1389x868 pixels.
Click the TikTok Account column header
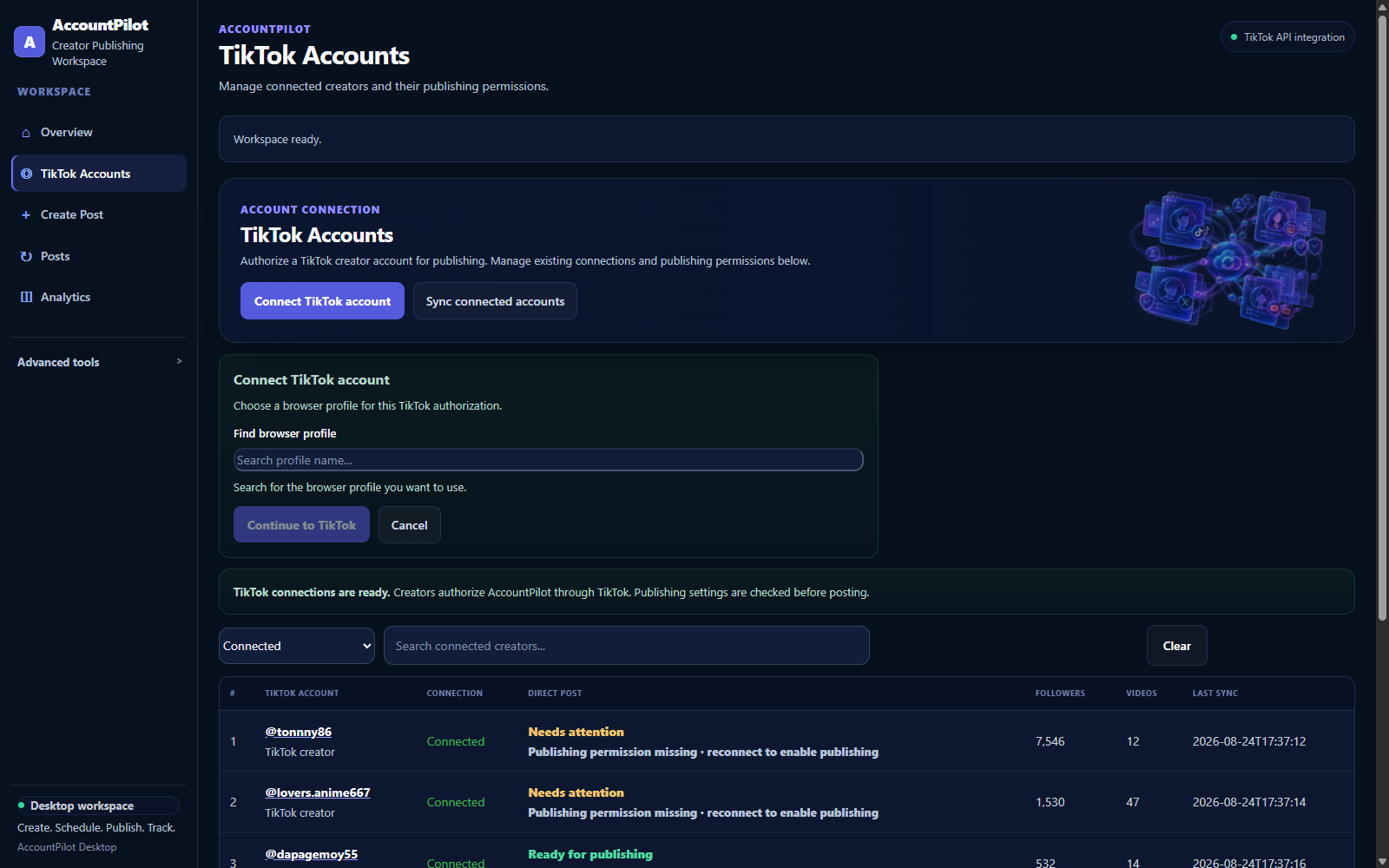tap(302, 694)
